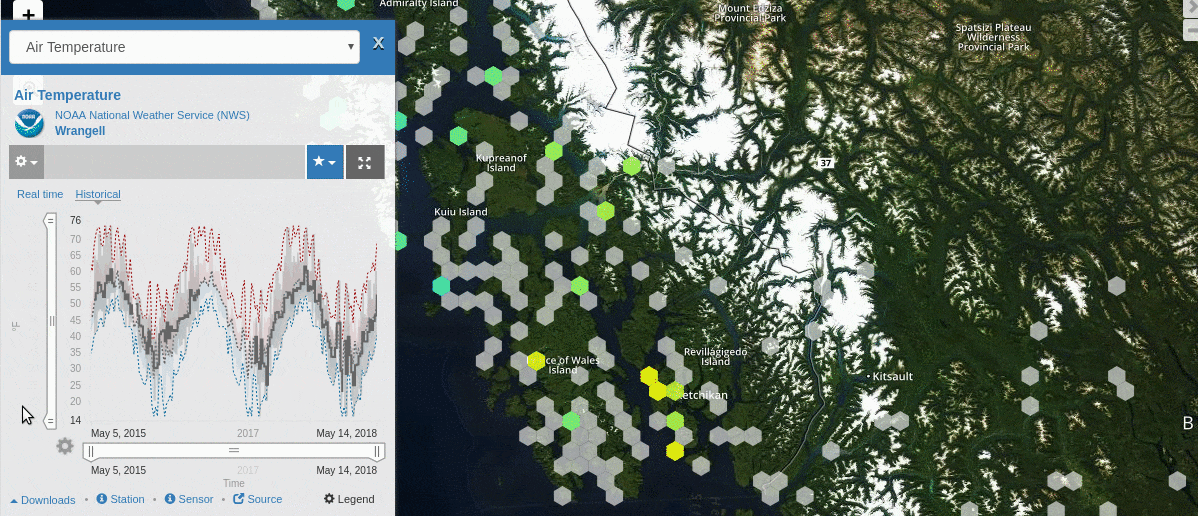This screenshot has width=1198, height=516.
Task: Open the star favorites dropdown
Action: 325,162
